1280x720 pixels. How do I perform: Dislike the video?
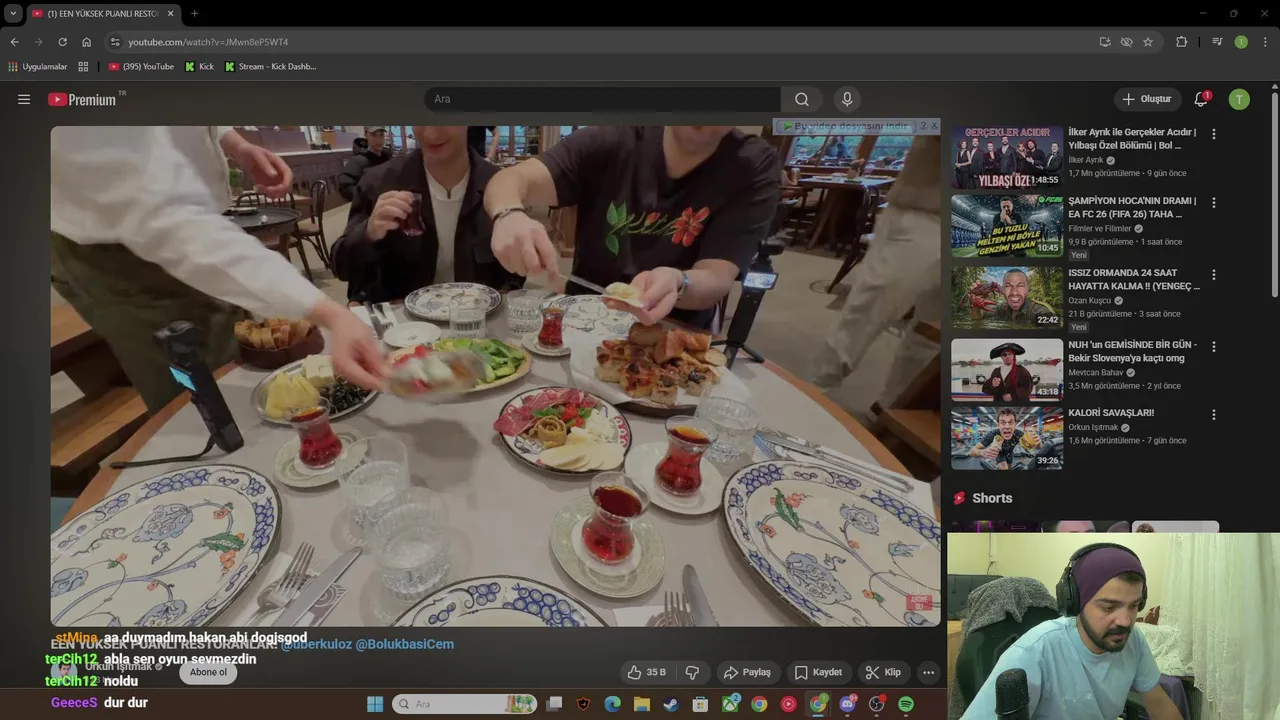691,672
